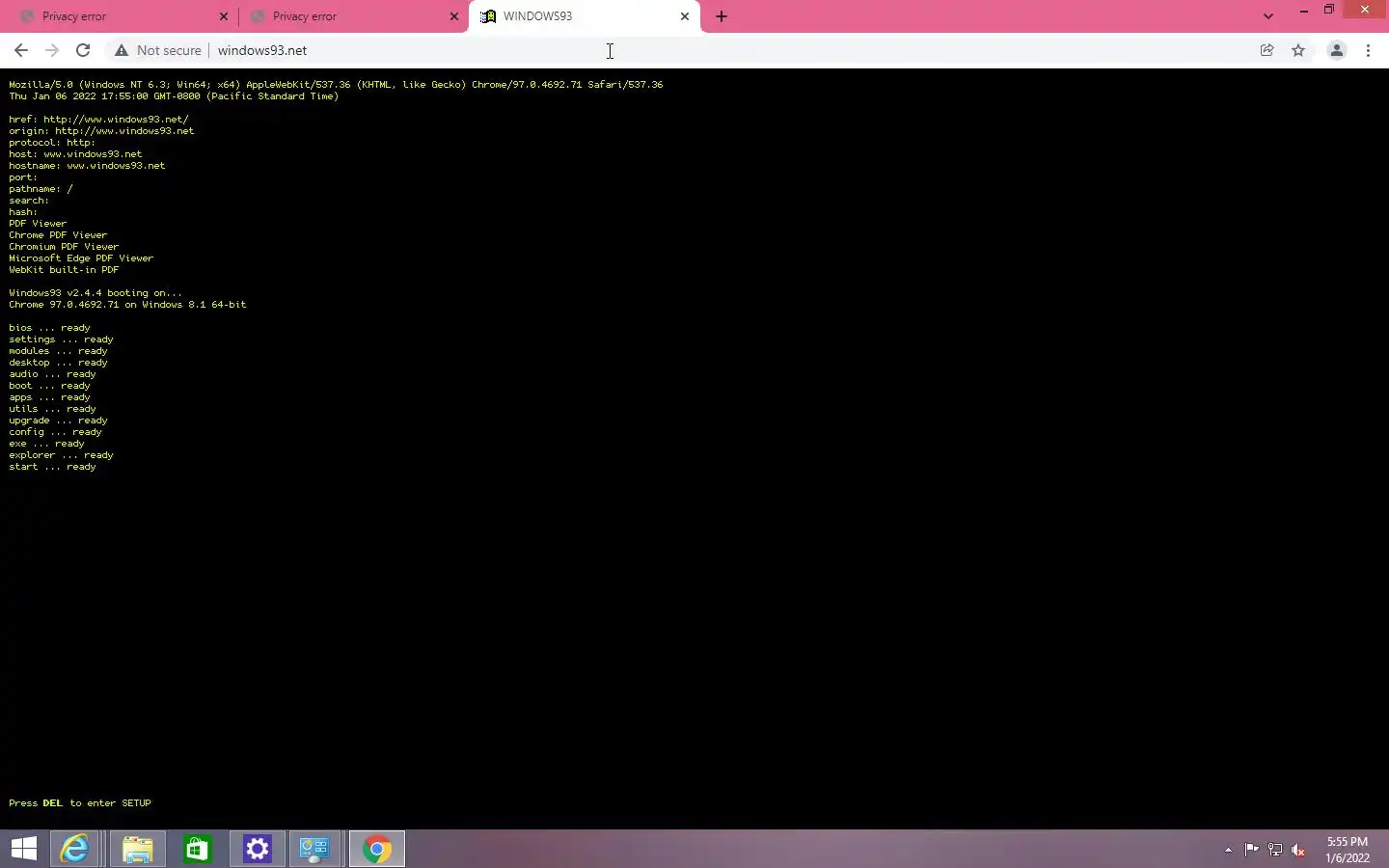
Task: Open the network tray icon
Action: click(1275, 850)
